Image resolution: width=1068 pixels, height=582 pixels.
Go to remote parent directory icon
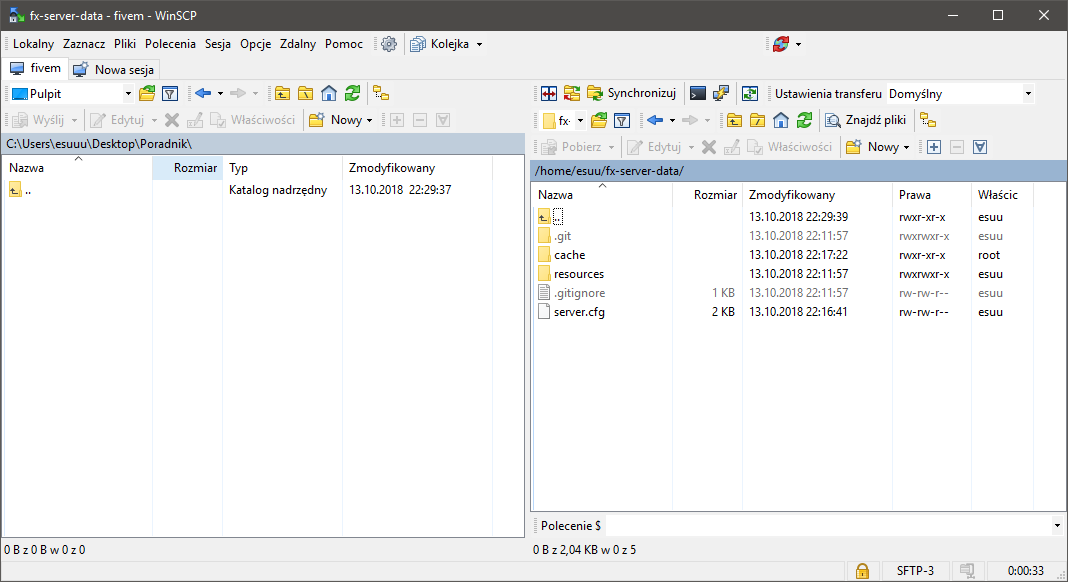pyautogui.click(x=734, y=121)
